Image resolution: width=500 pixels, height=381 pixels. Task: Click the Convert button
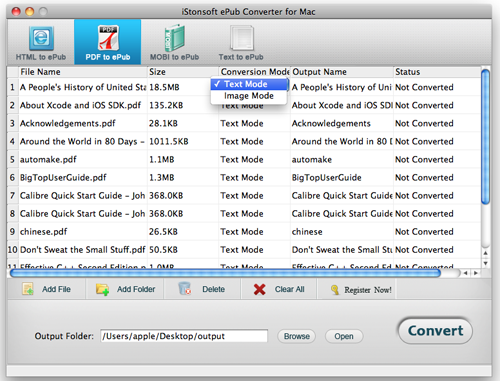pos(435,331)
